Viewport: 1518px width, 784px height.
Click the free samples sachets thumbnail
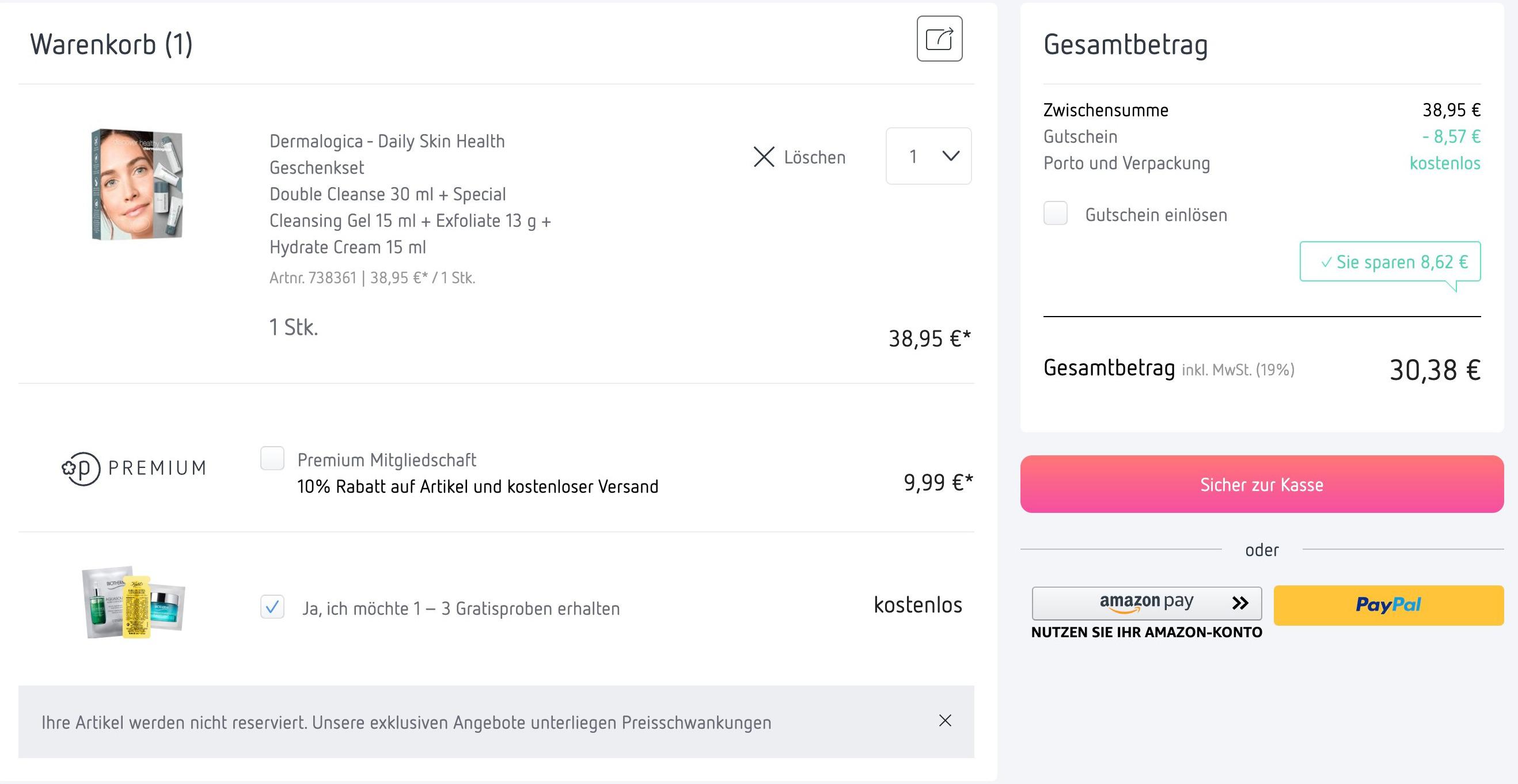point(134,602)
